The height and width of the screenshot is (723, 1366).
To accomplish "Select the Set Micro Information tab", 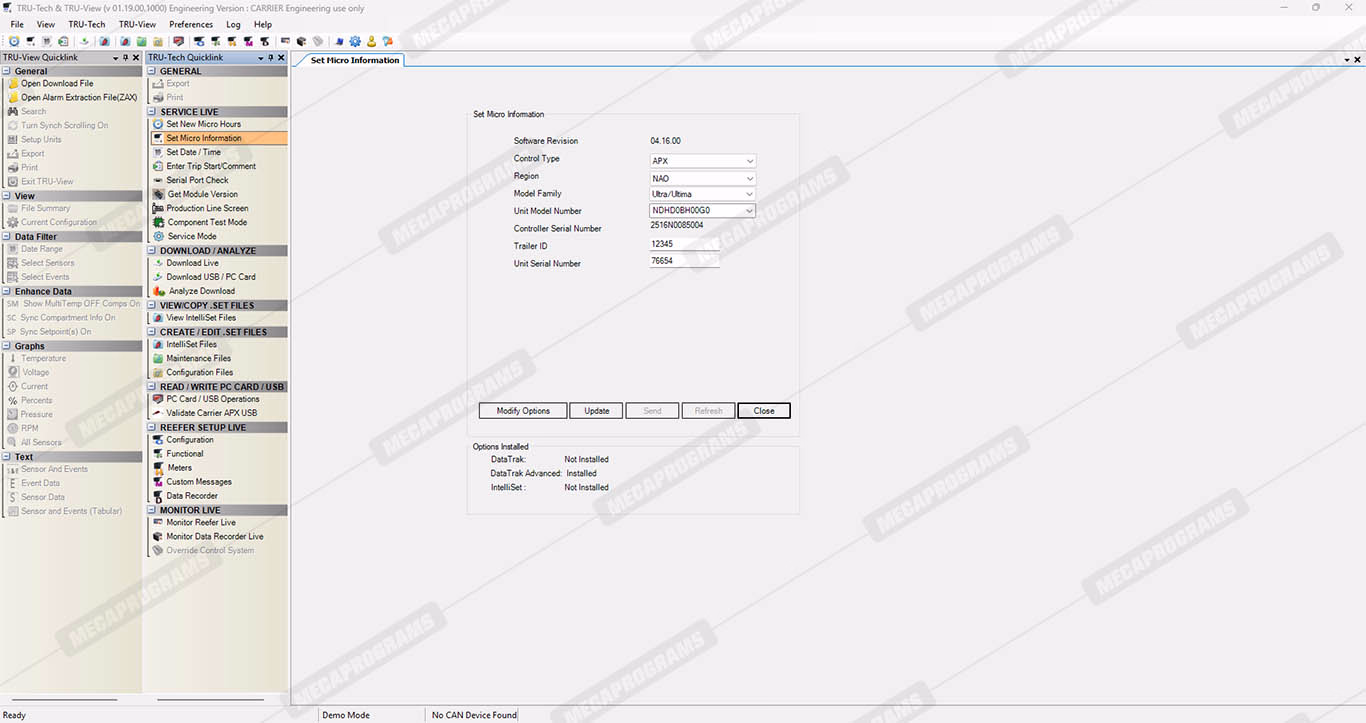I will coord(354,60).
